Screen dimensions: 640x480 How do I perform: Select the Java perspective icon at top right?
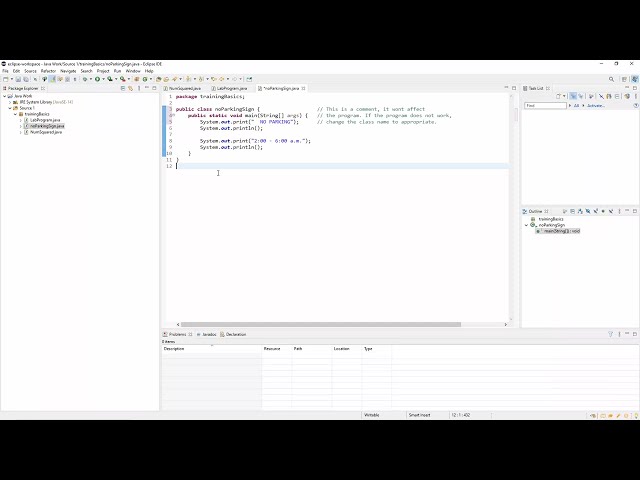coord(635,79)
